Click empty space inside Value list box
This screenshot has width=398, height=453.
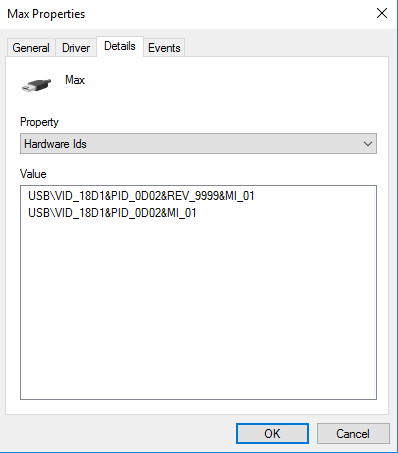(198, 307)
